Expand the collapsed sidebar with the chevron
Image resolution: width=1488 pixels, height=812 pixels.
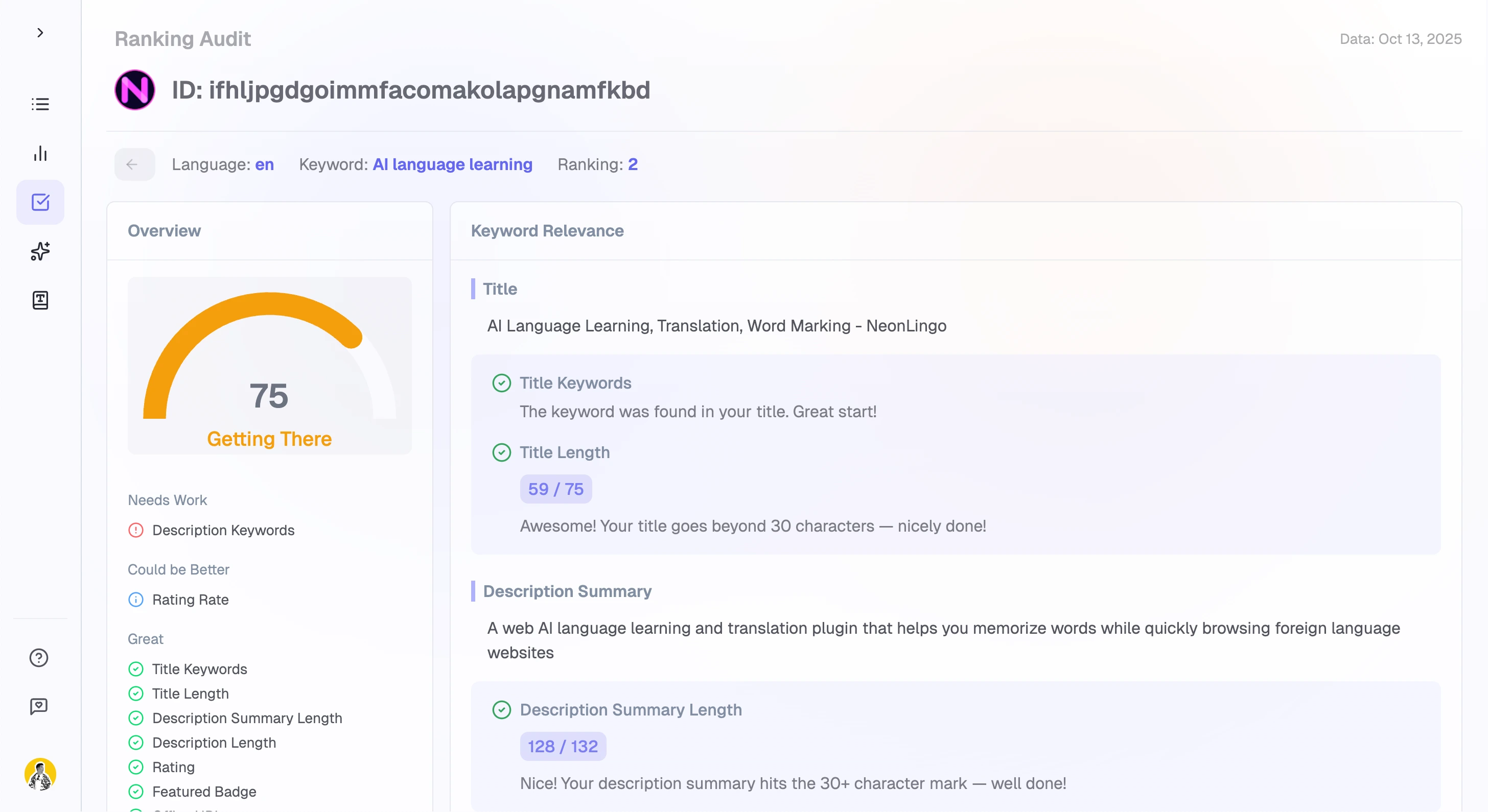pyautogui.click(x=40, y=32)
